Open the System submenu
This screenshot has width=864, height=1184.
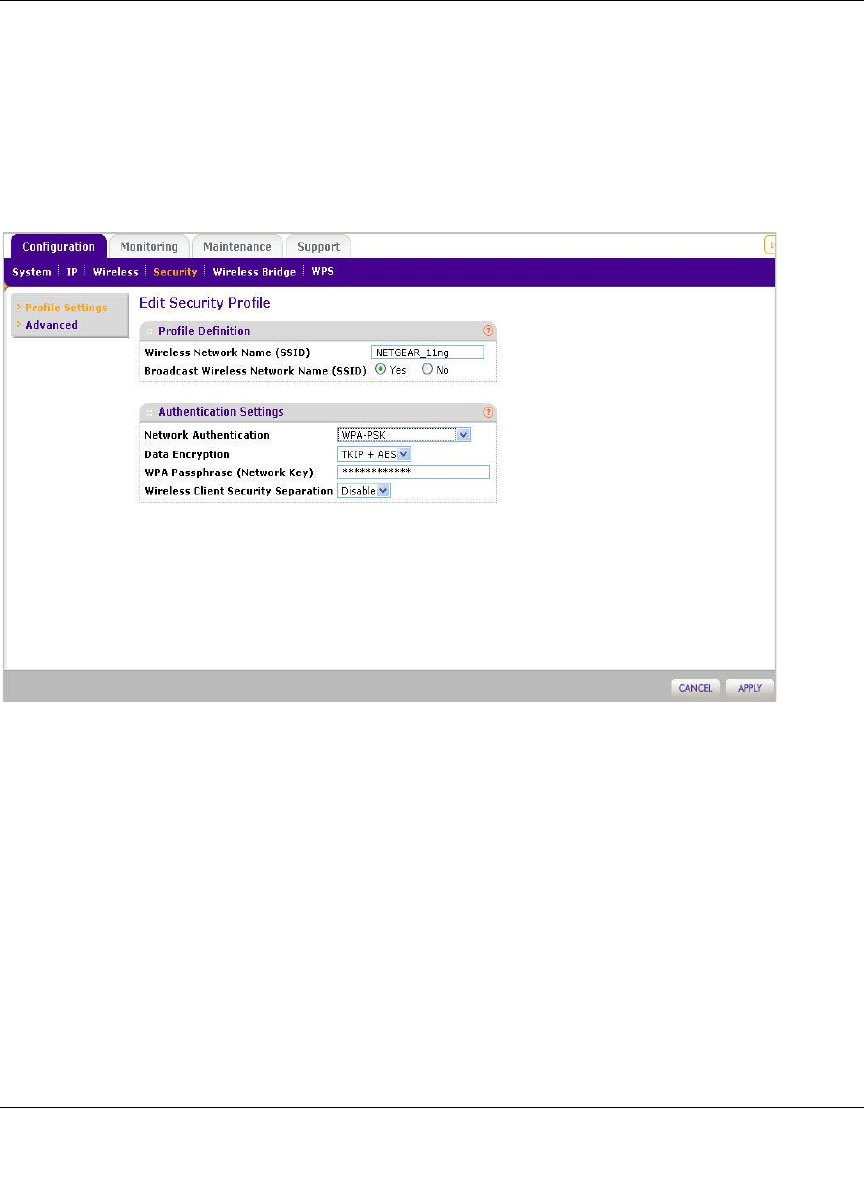[x=32, y=272]
